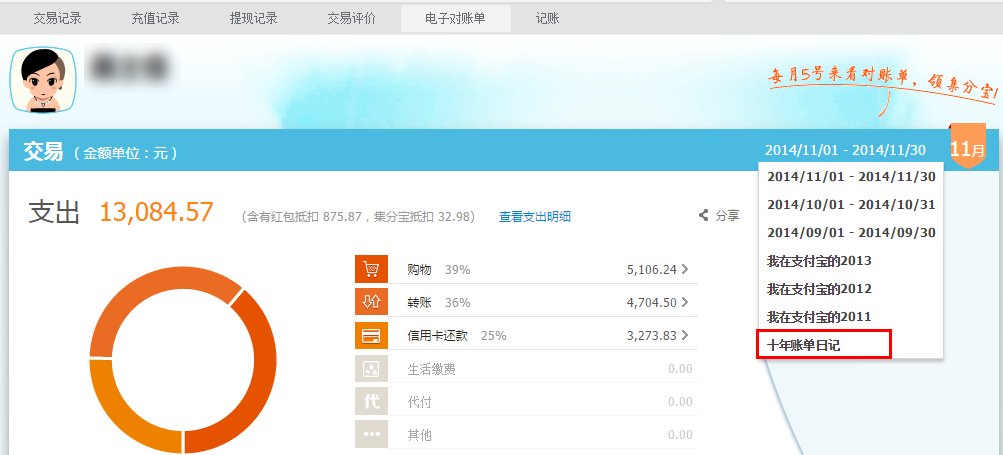1003x455 pixels.
Task: Open the 充值记录 tab
Action: coord(155,18)
